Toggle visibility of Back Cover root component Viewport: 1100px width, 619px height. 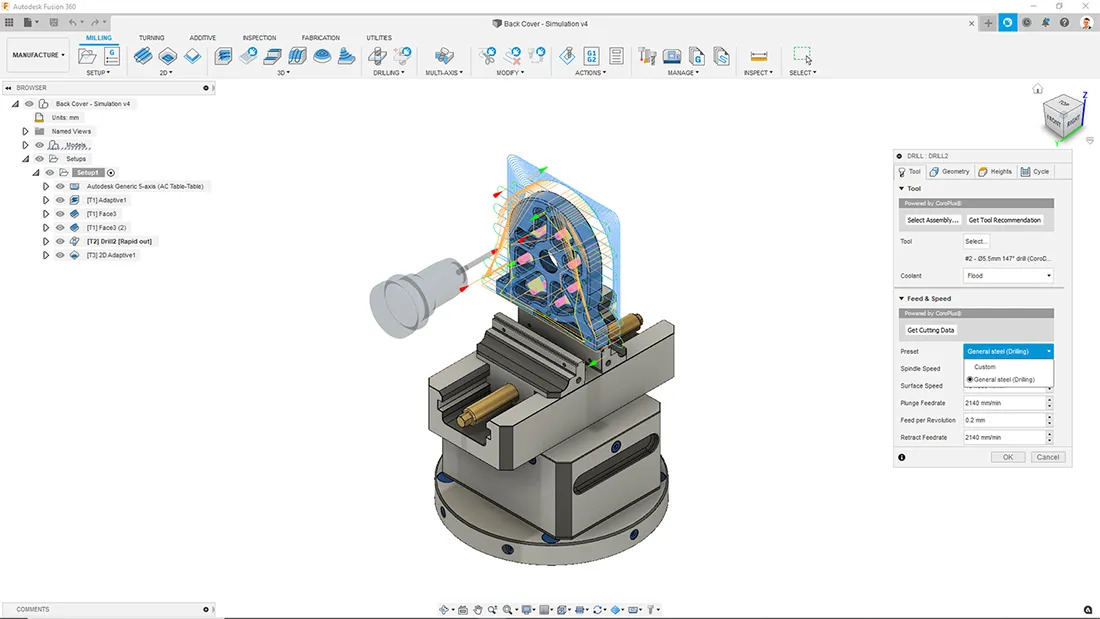coord(29,104)
